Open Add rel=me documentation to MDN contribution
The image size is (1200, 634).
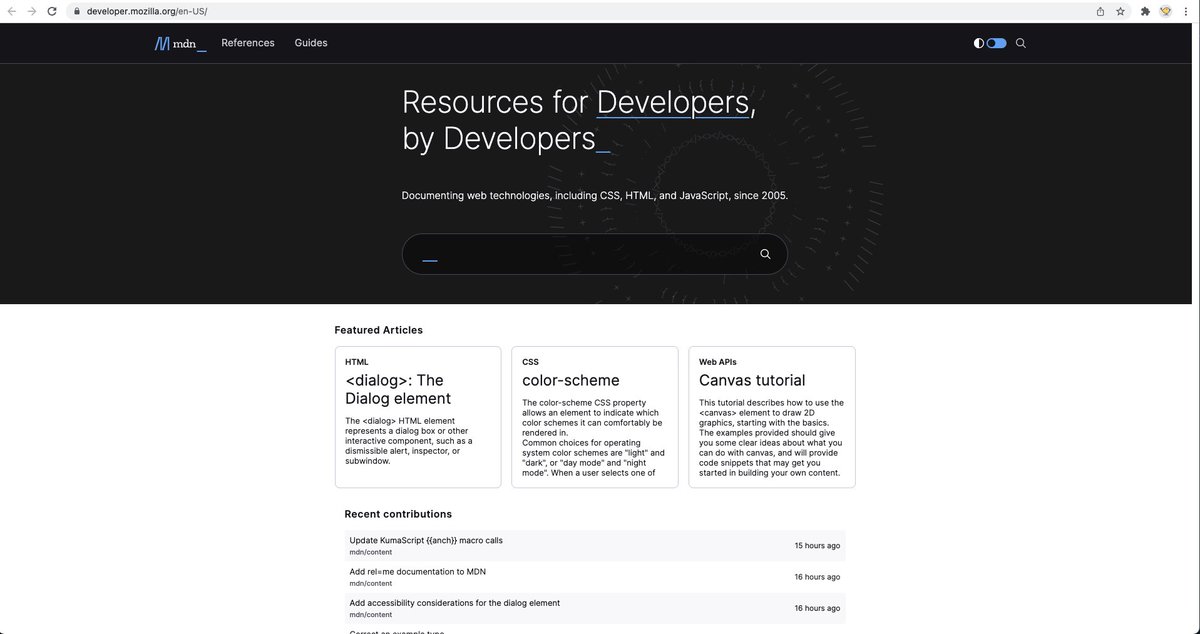tap(417, 571)
